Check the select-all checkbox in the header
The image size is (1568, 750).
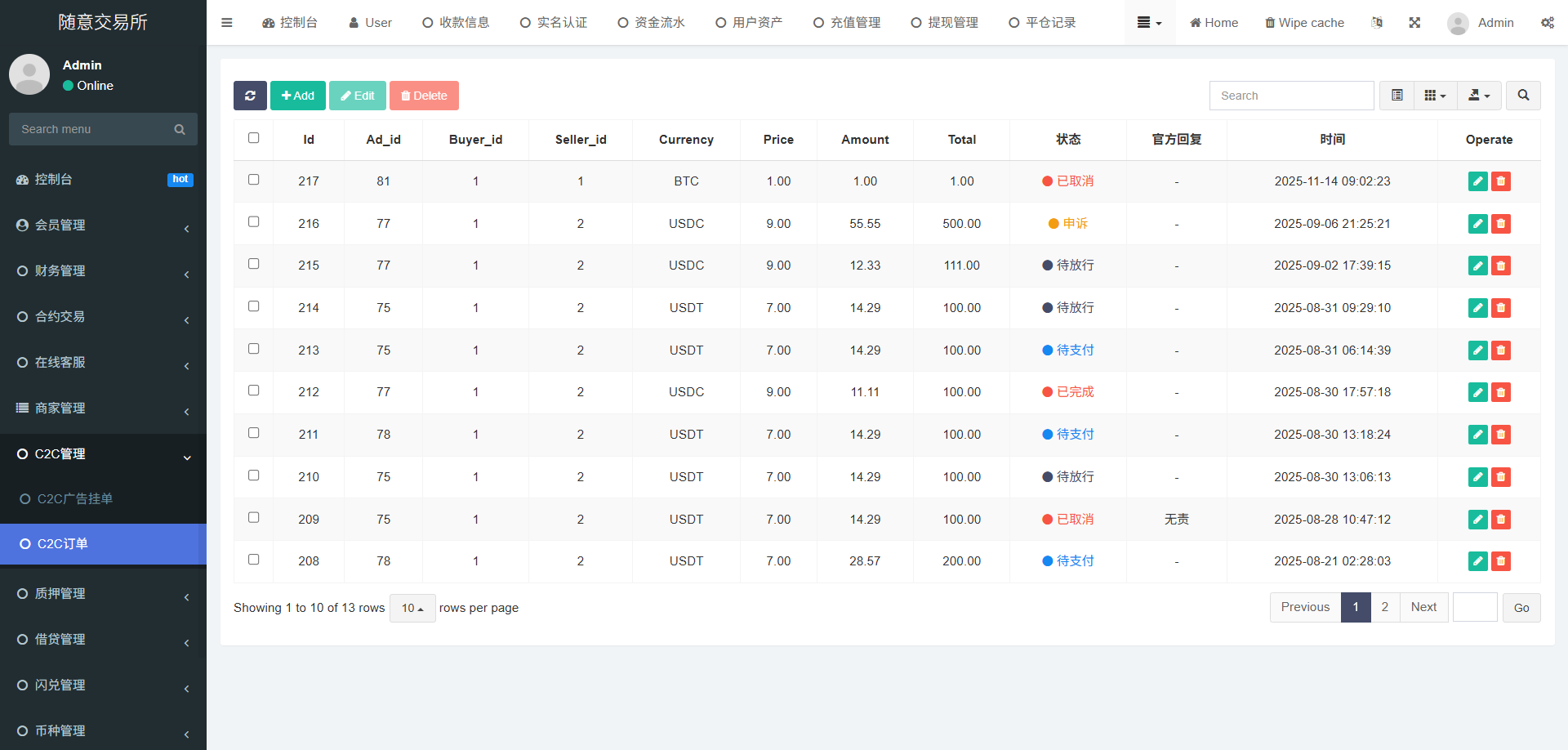254,138
